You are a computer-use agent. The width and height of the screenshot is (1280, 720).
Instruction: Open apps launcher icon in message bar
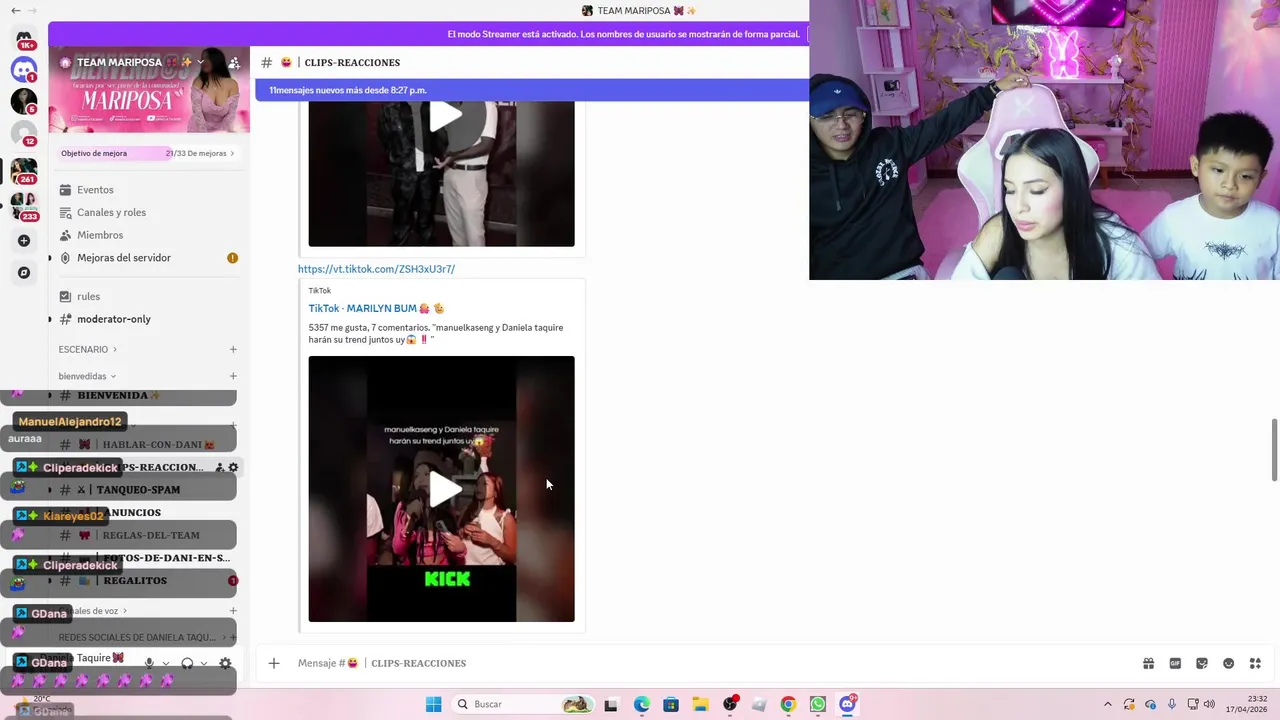pyautogui.click(x=1255, y=663)
